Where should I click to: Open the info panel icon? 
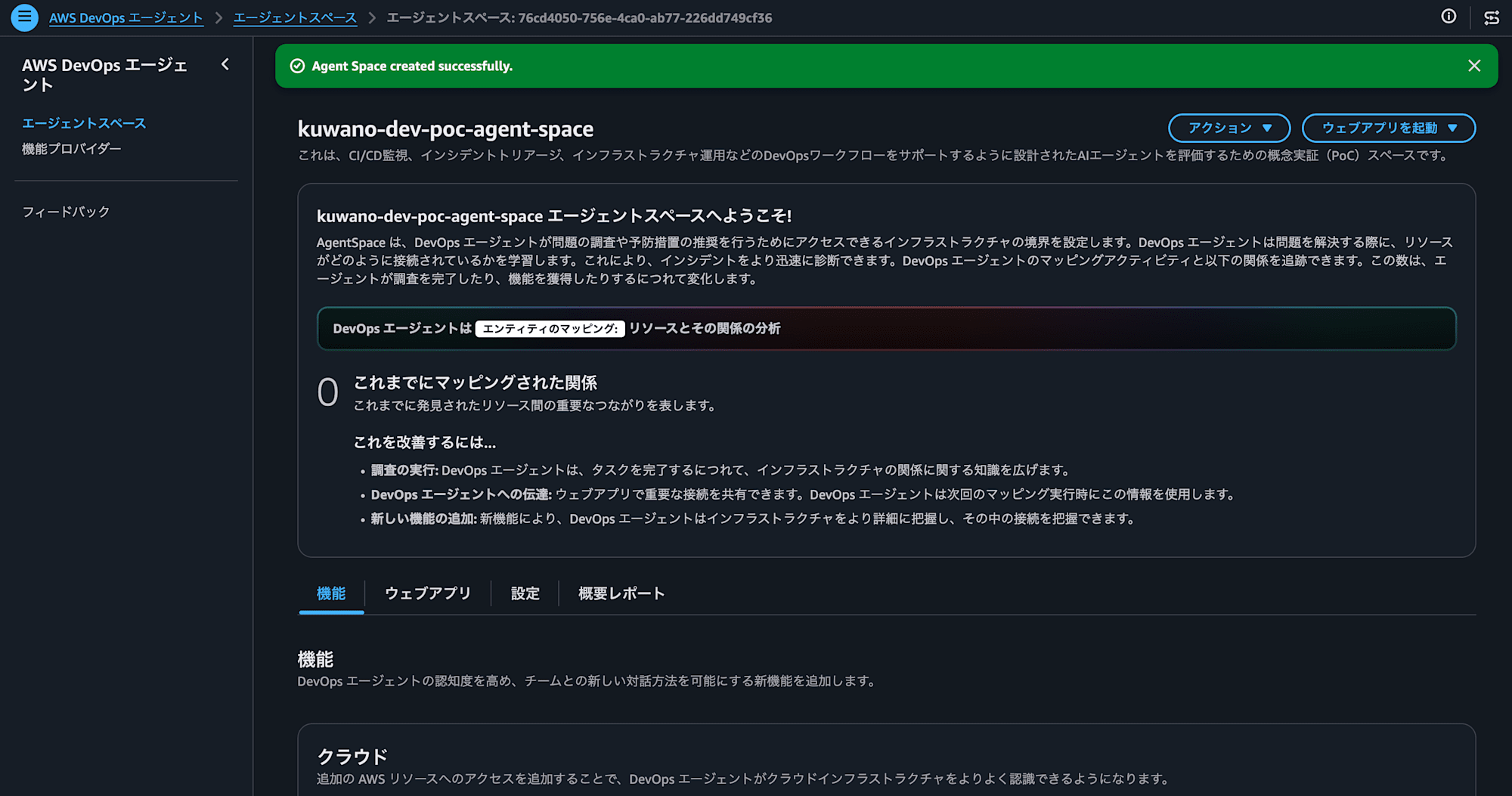click(1448, 17)
